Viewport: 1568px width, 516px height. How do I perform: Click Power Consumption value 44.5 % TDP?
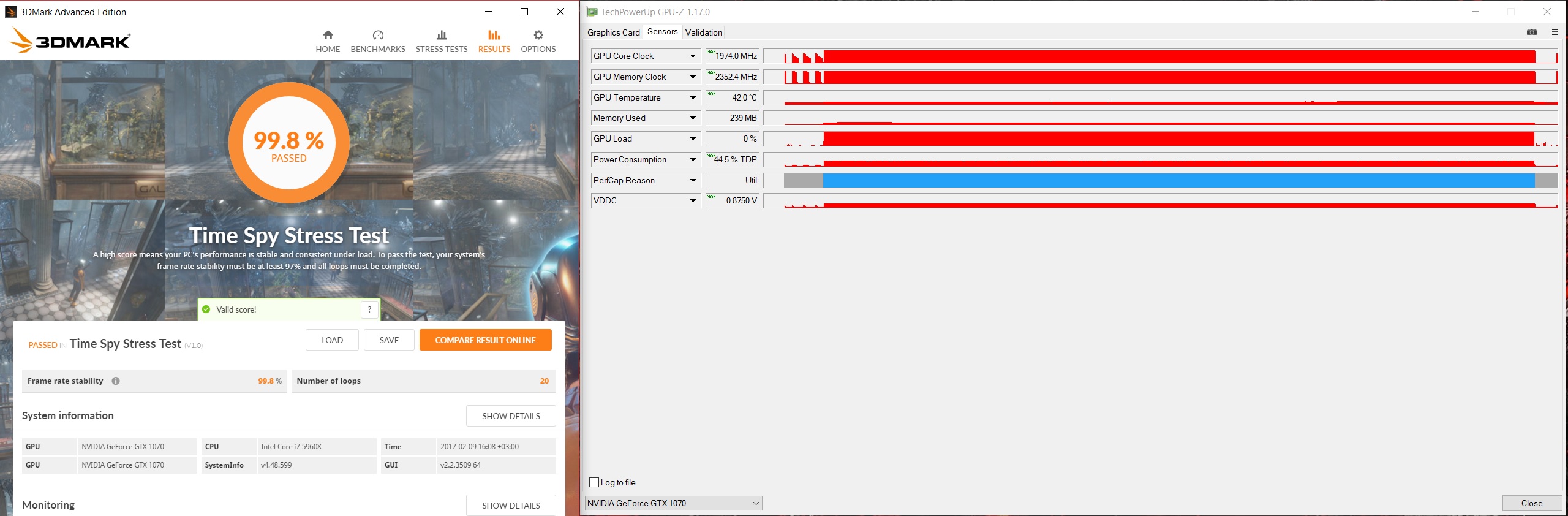[x=732, y=159]
